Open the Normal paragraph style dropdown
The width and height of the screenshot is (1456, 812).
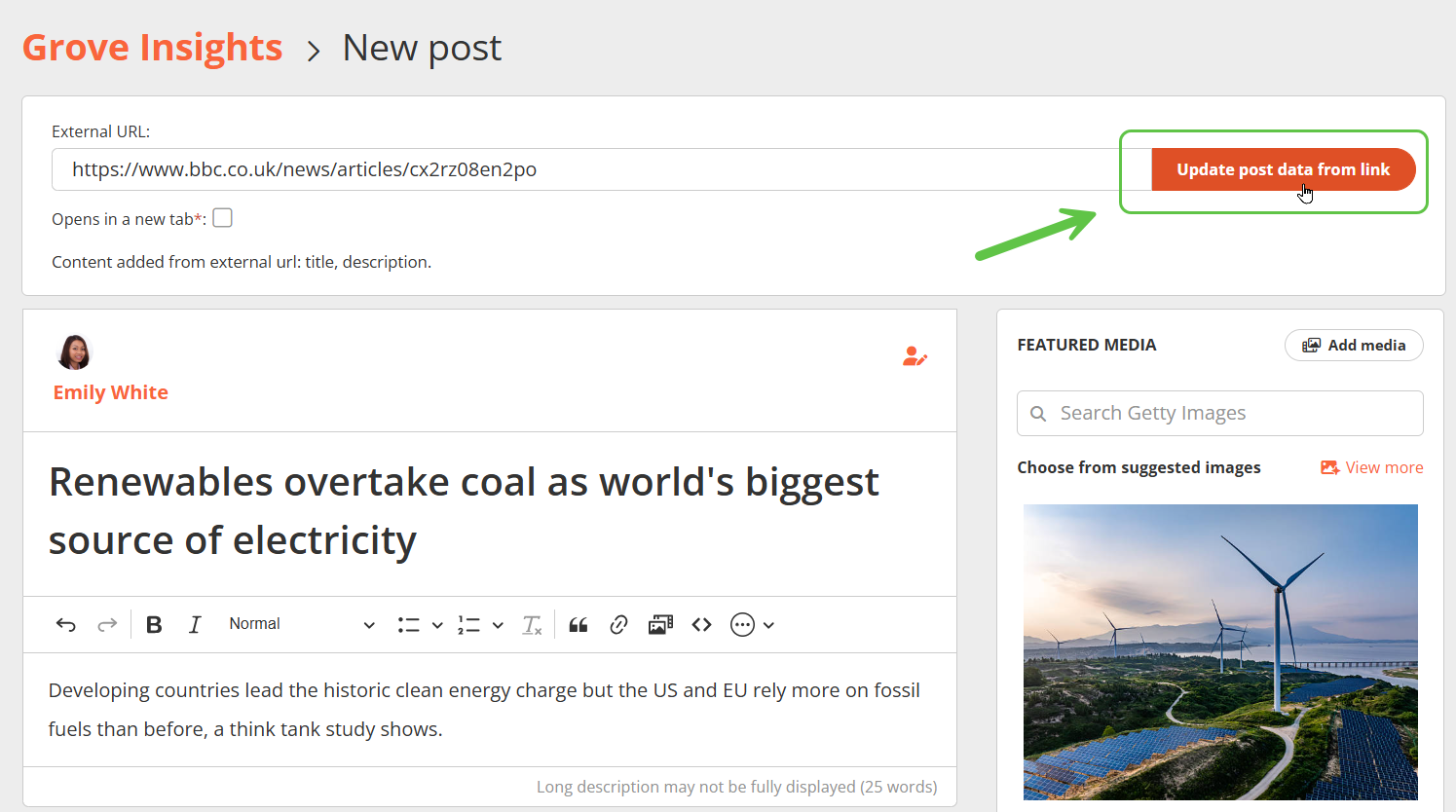(x=302, y=624)
